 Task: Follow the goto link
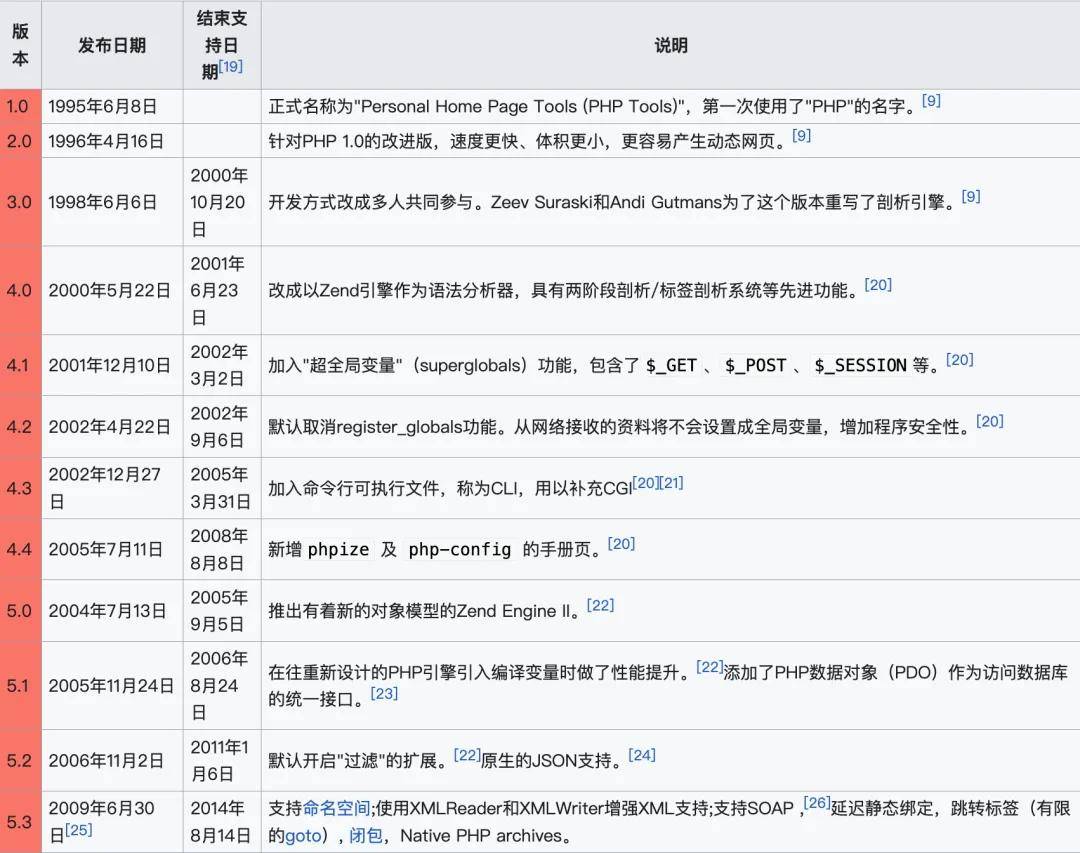[x=303, y=836]
